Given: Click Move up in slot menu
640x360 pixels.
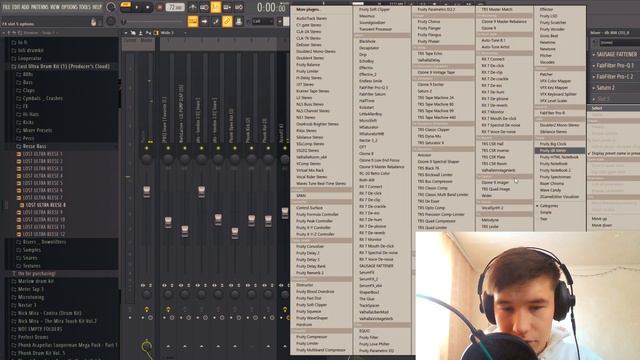Looking at the screenshot, I should (x=599, y=219).
